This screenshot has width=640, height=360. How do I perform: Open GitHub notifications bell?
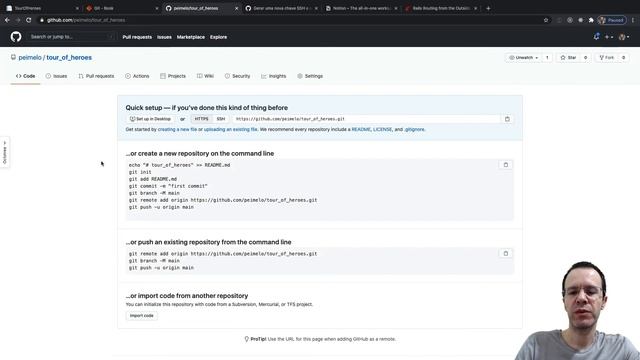[596, 37]
